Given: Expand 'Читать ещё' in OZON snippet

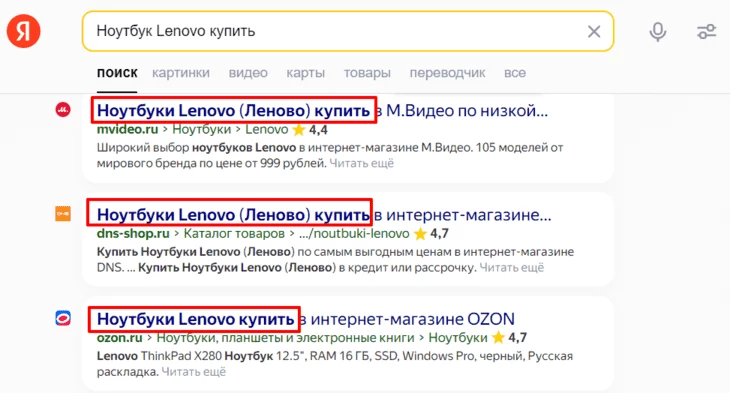Looking at the screenshot, I should point(194,372).
